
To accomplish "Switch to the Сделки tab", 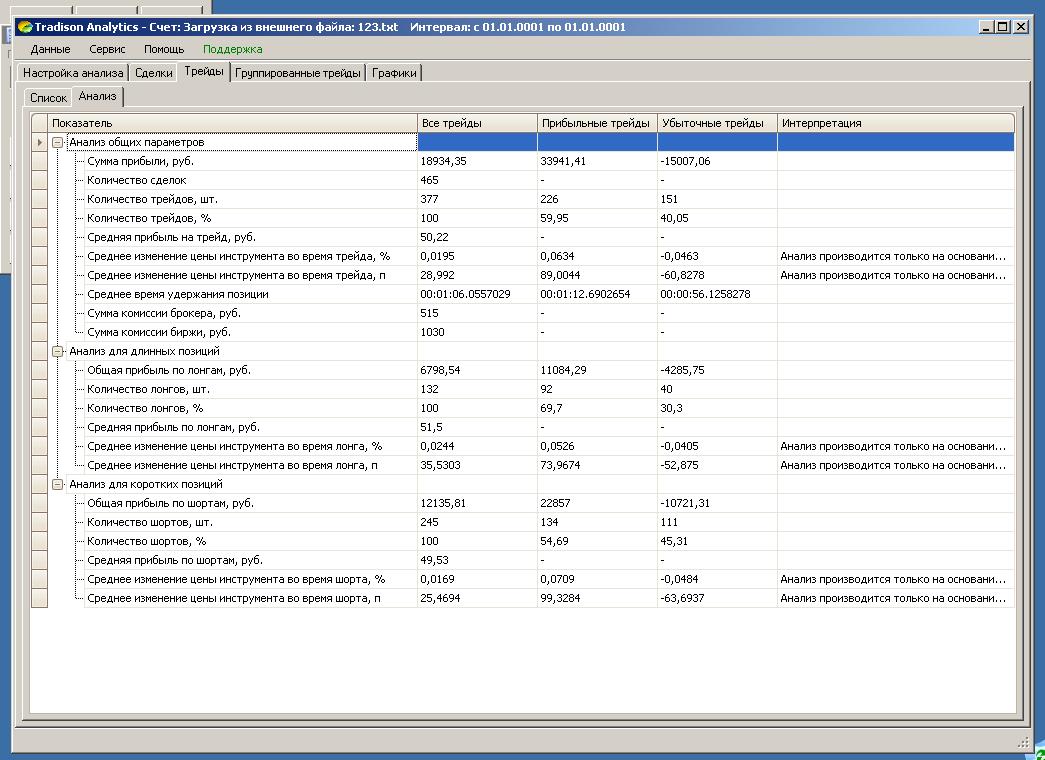I will coord(154,73).
